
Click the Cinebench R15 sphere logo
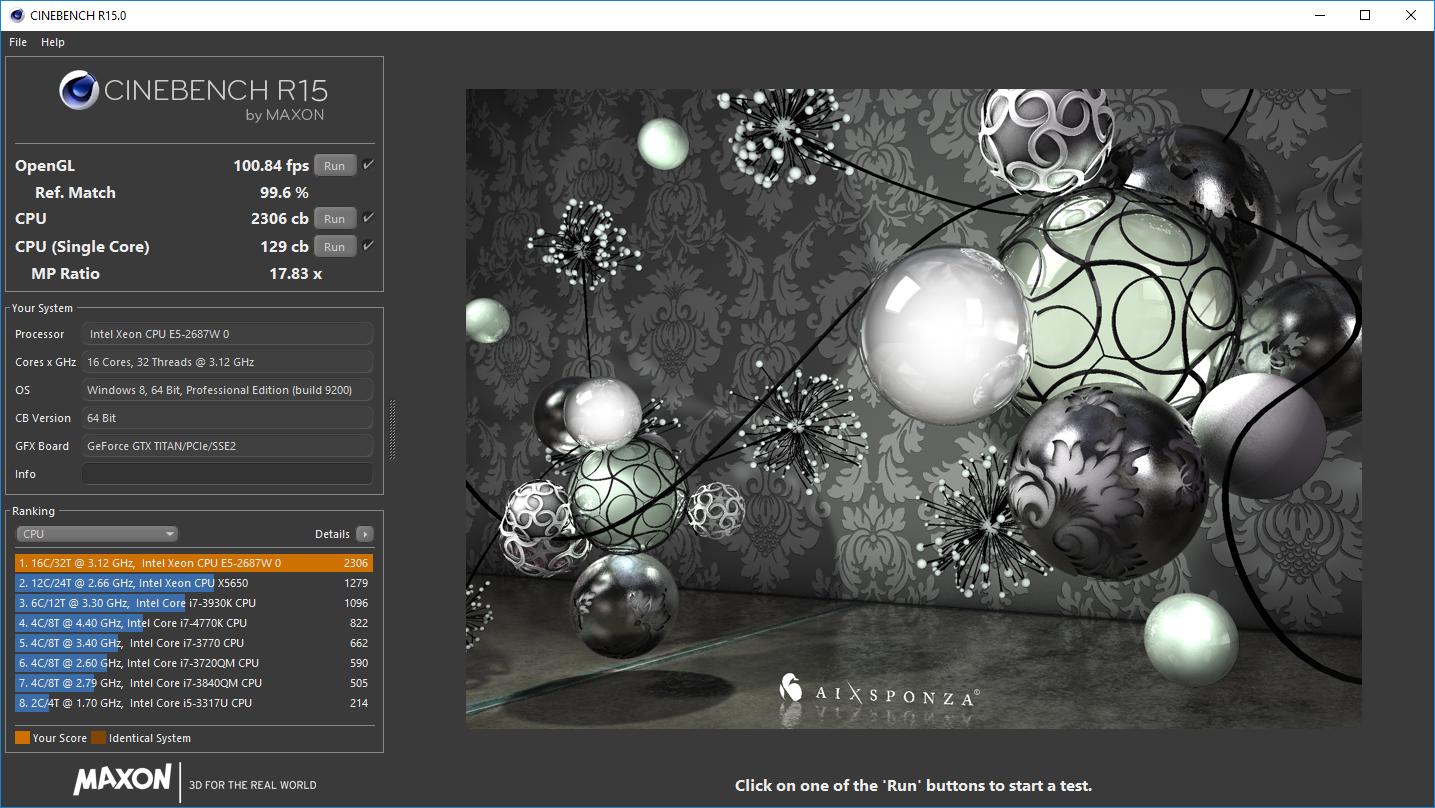[x=79, y=91]
